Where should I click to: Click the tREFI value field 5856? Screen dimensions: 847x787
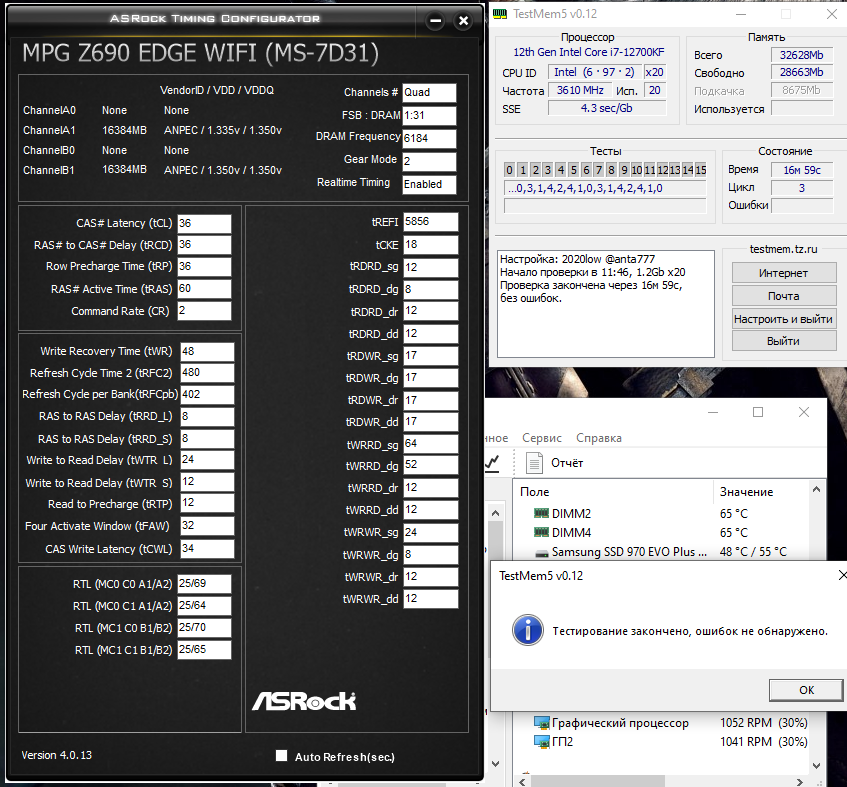pyautogui.click(x=431, y=222)
